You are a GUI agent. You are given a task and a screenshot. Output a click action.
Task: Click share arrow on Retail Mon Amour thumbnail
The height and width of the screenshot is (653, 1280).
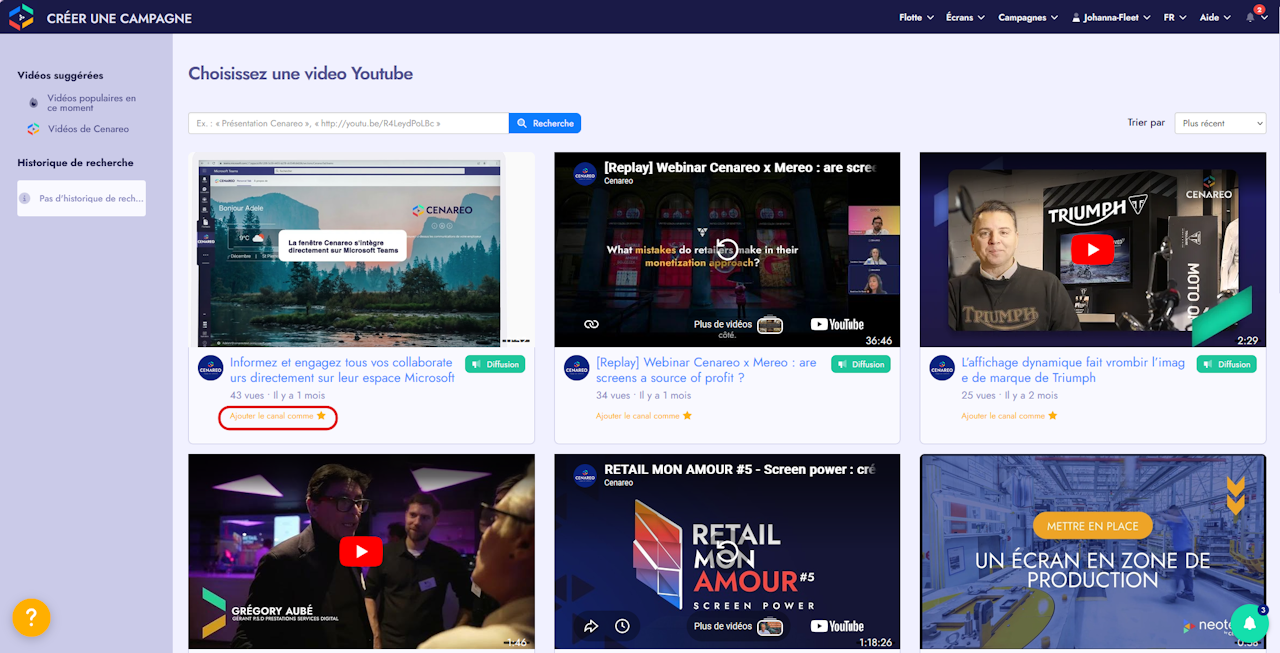(591, 626)
